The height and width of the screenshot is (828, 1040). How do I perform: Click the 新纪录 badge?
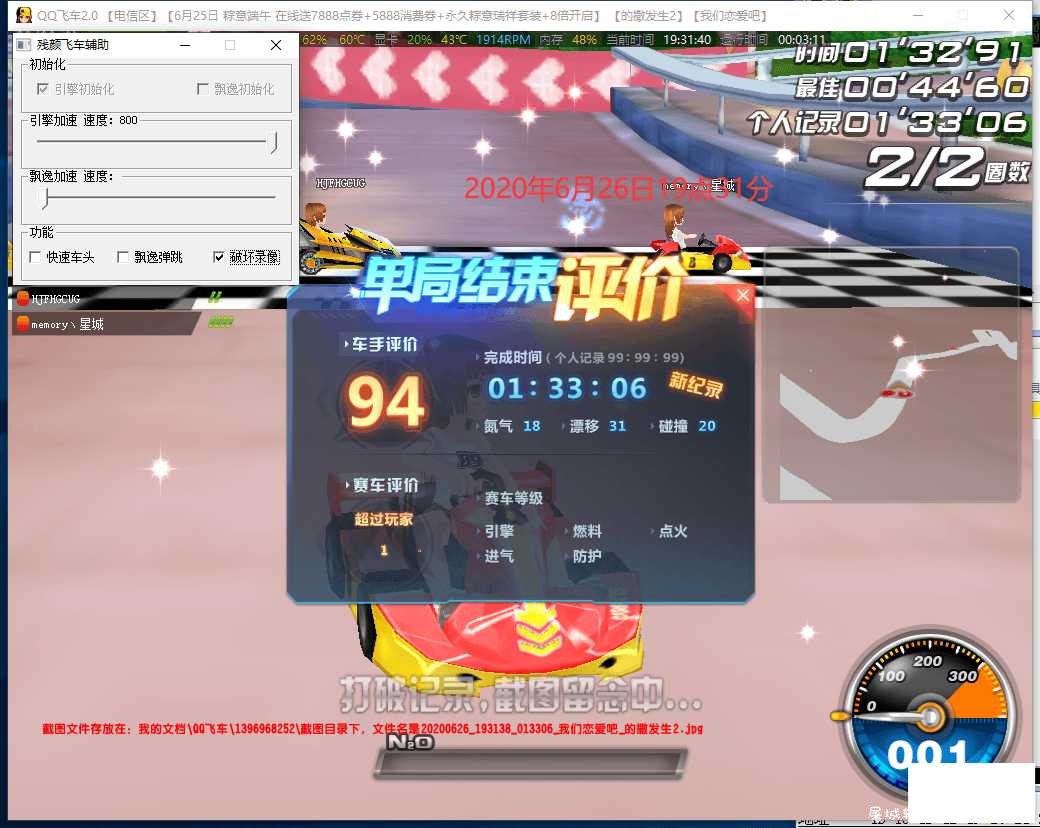[695, 385]
